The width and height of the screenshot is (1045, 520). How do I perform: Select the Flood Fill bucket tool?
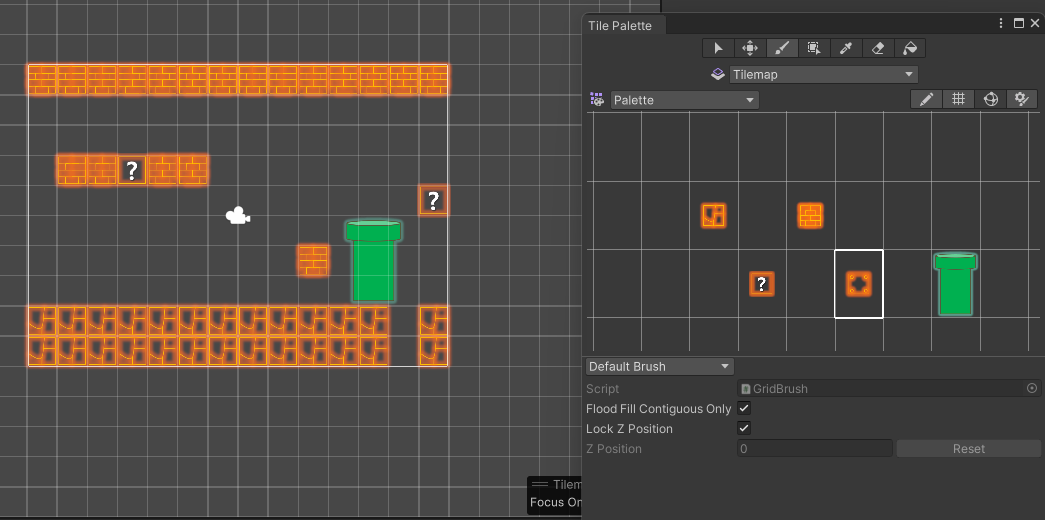tap(910, 48)
